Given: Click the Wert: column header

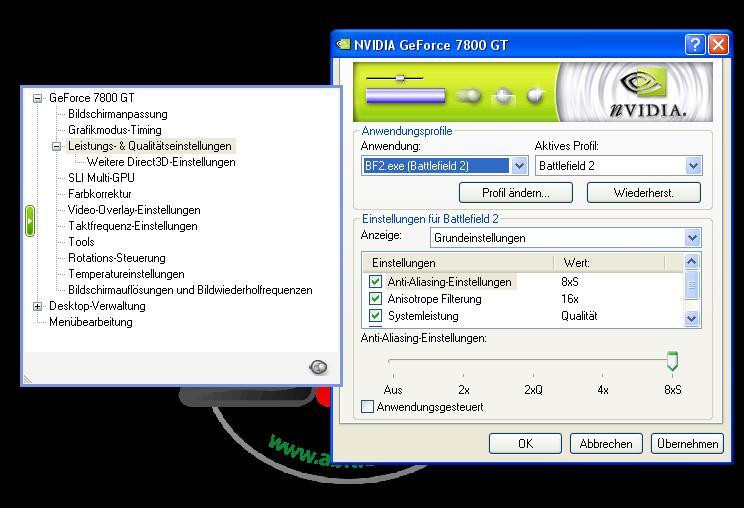Looking at the screenshot, I should (x=609, y=263).
